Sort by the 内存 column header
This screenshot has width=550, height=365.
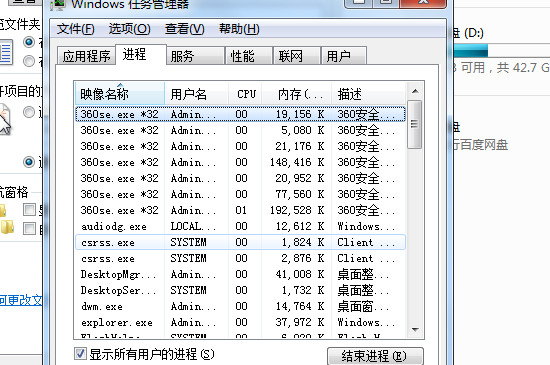pyautogui.click(x=296, y=94)
